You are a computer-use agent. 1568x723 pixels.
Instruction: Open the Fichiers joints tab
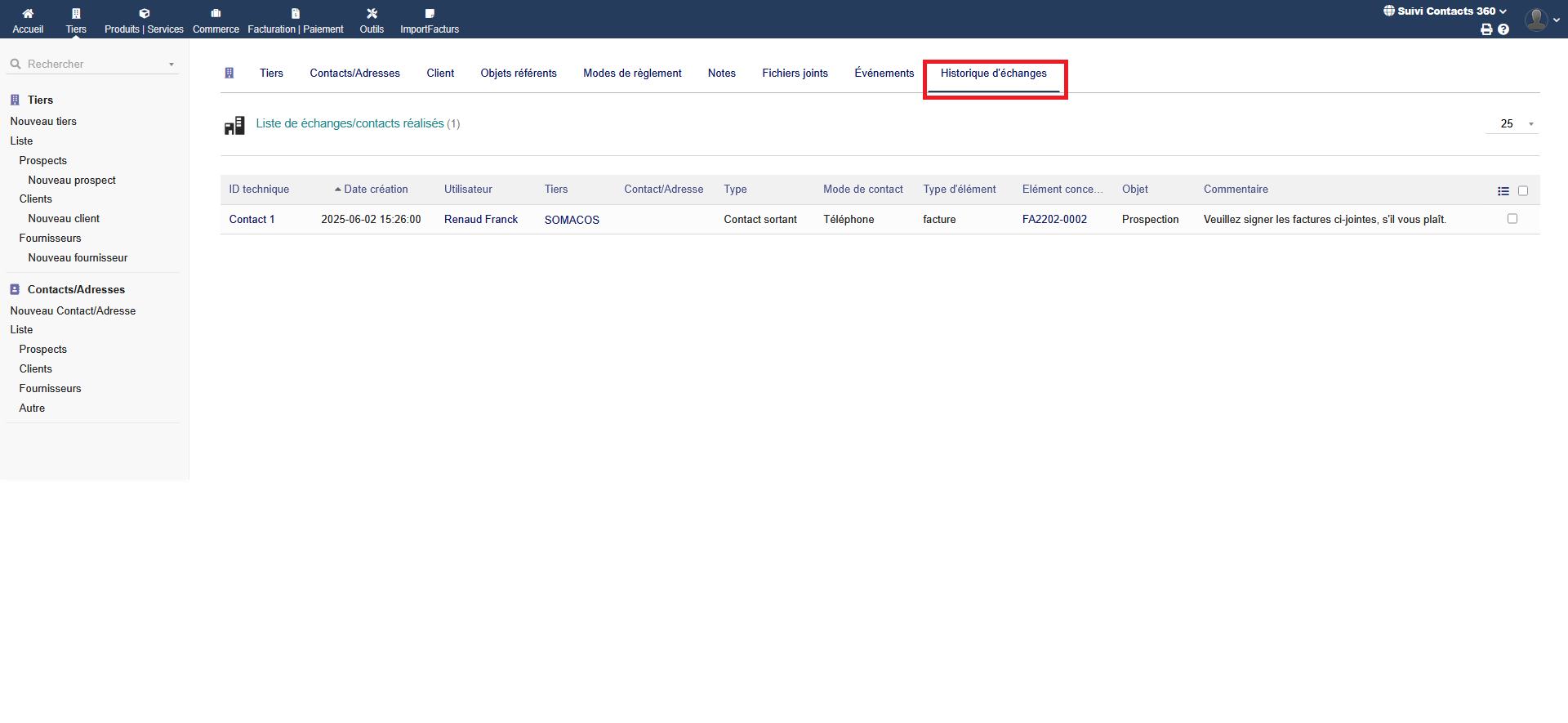pos(795,74)
